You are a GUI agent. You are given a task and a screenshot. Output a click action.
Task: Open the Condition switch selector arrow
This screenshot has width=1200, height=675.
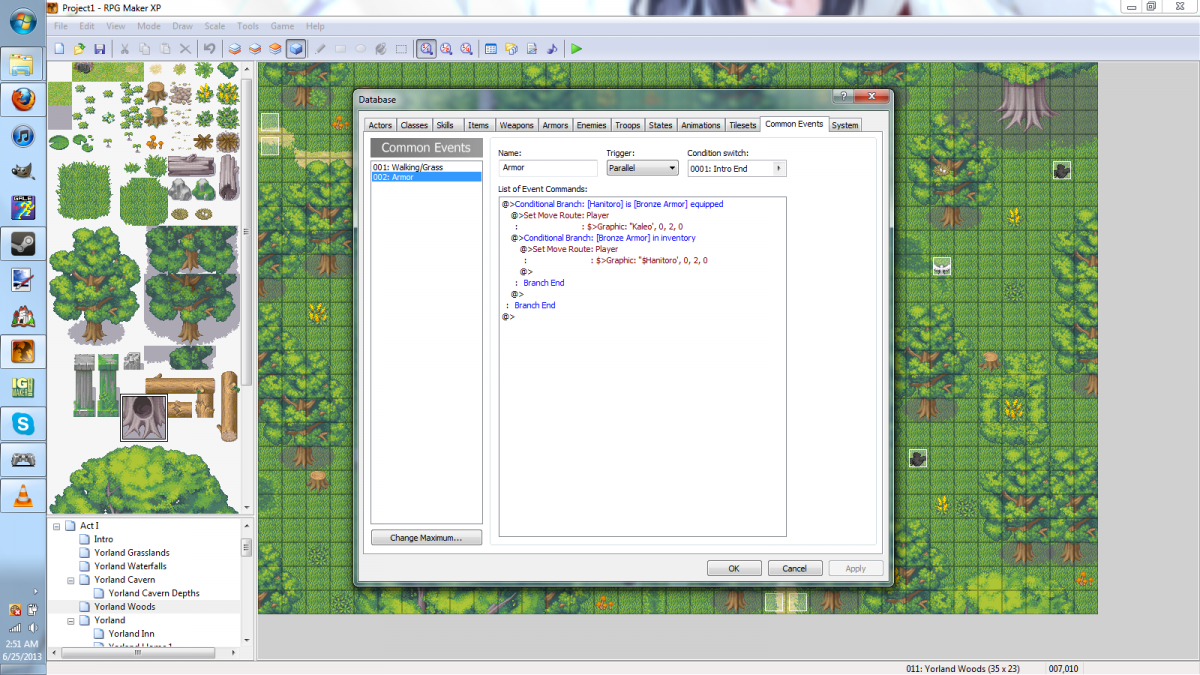coord(780,168)
